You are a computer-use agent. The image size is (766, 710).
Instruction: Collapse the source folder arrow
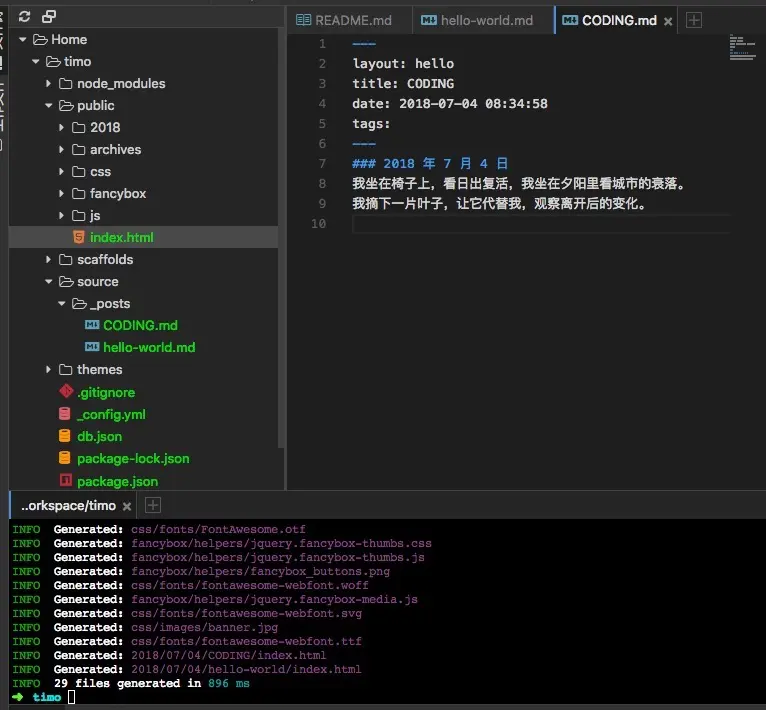(48, 281)
